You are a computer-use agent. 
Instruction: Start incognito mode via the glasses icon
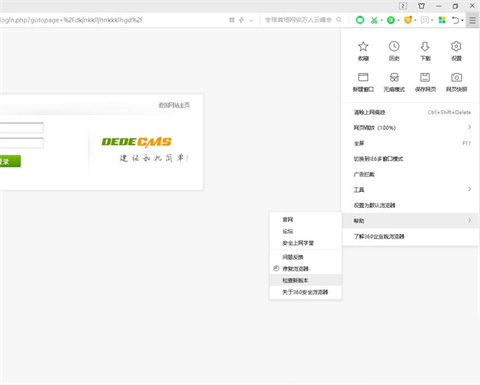point(394,77)
